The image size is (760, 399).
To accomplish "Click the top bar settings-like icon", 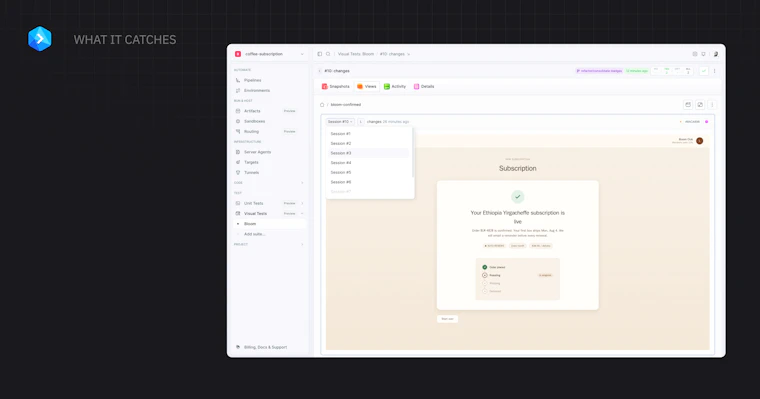I will click(695, 54).
